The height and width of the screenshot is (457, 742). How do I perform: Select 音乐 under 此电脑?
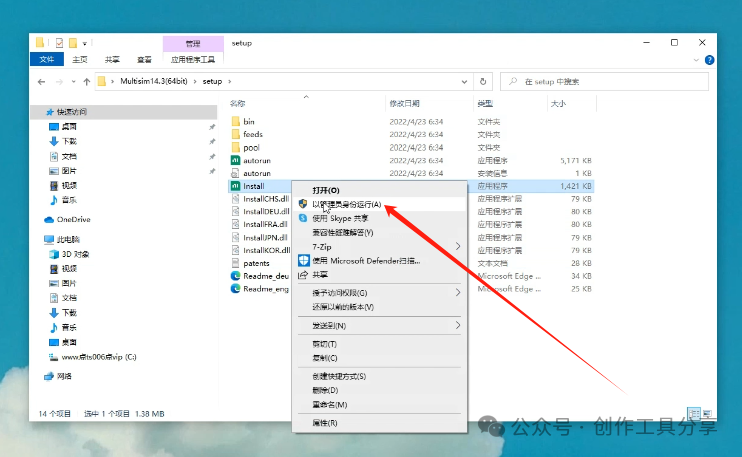click(x=69, y=327)
